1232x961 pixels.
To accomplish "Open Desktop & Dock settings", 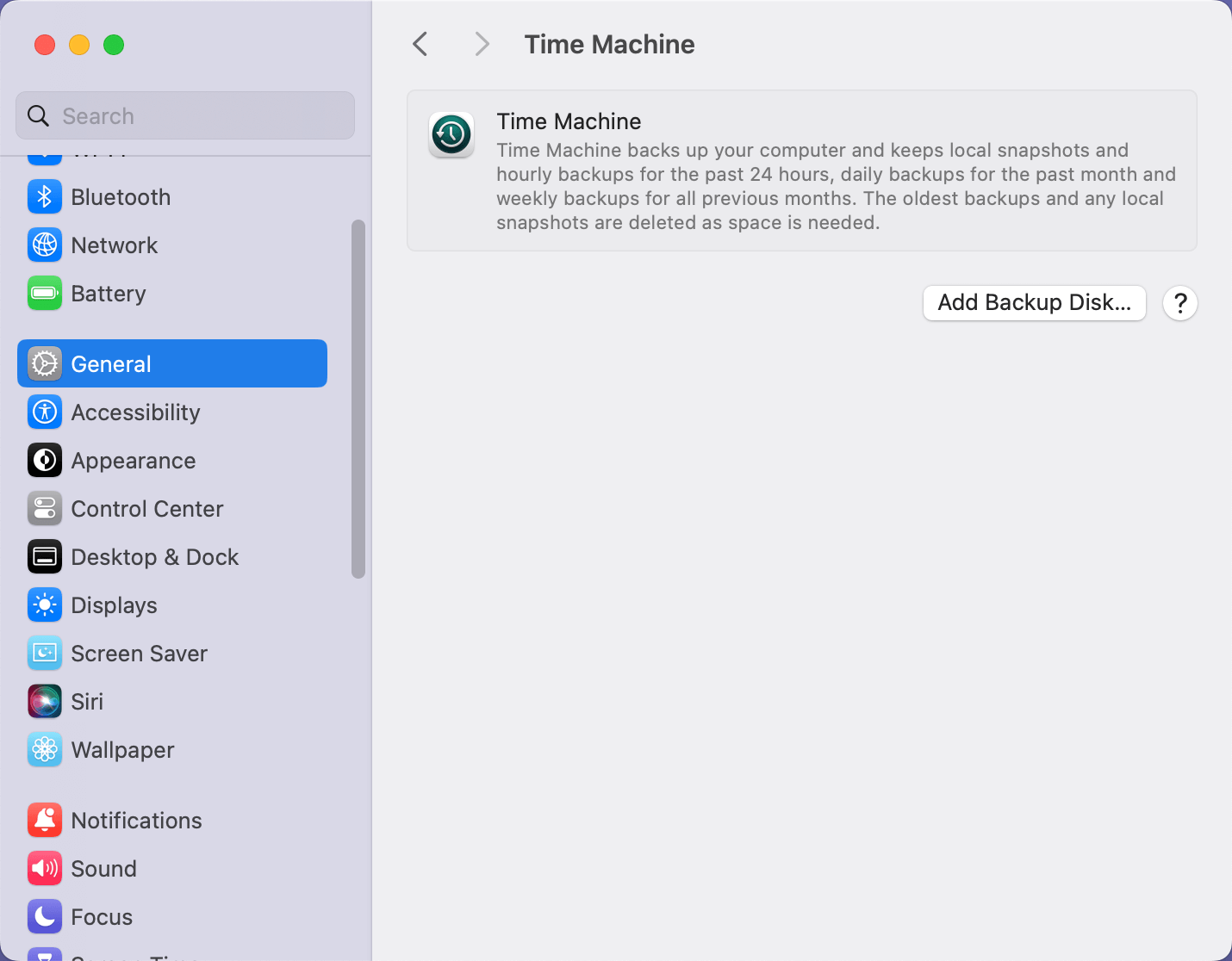I will tap(45, 556).
